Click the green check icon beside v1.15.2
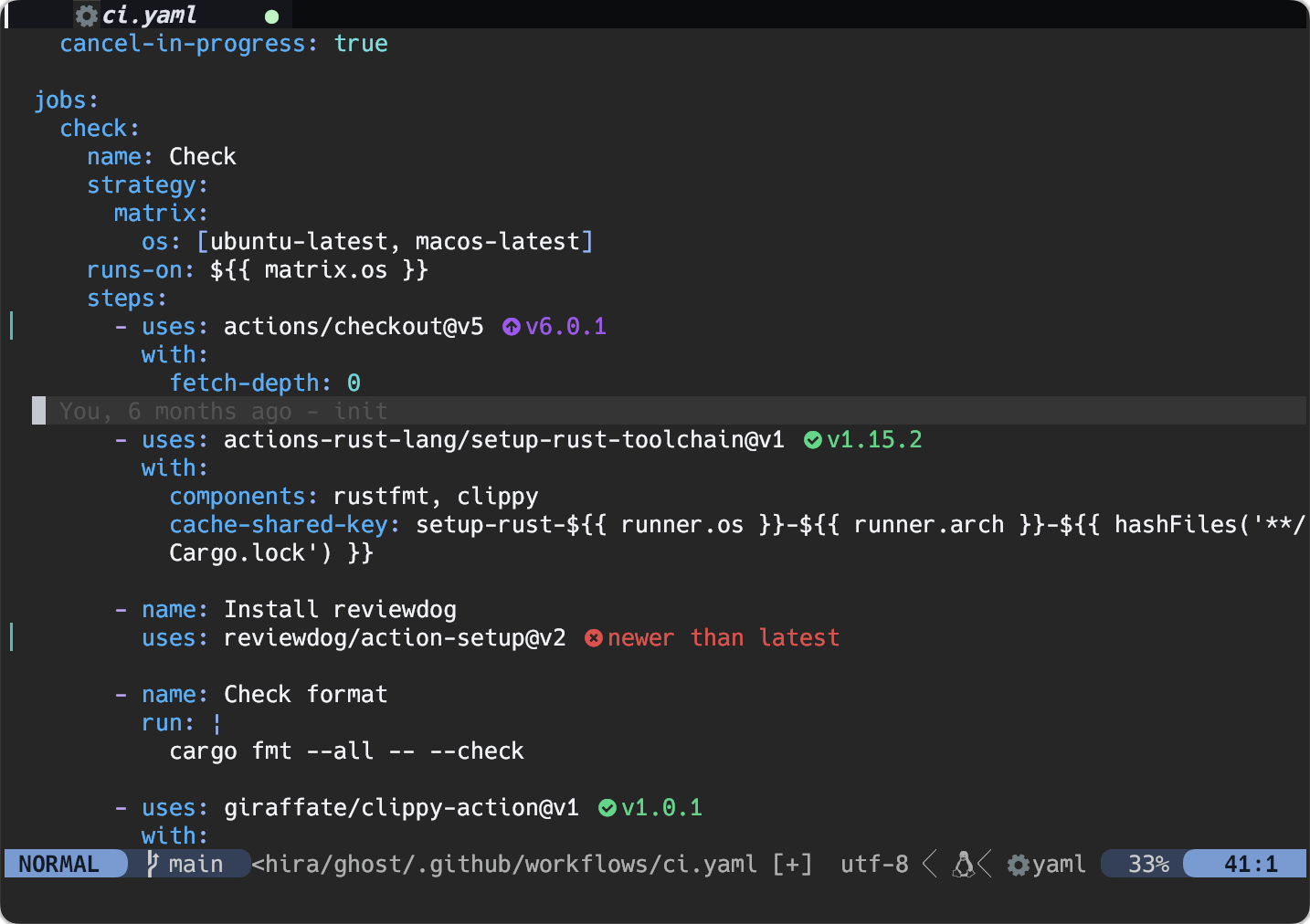 pos(812,440)
